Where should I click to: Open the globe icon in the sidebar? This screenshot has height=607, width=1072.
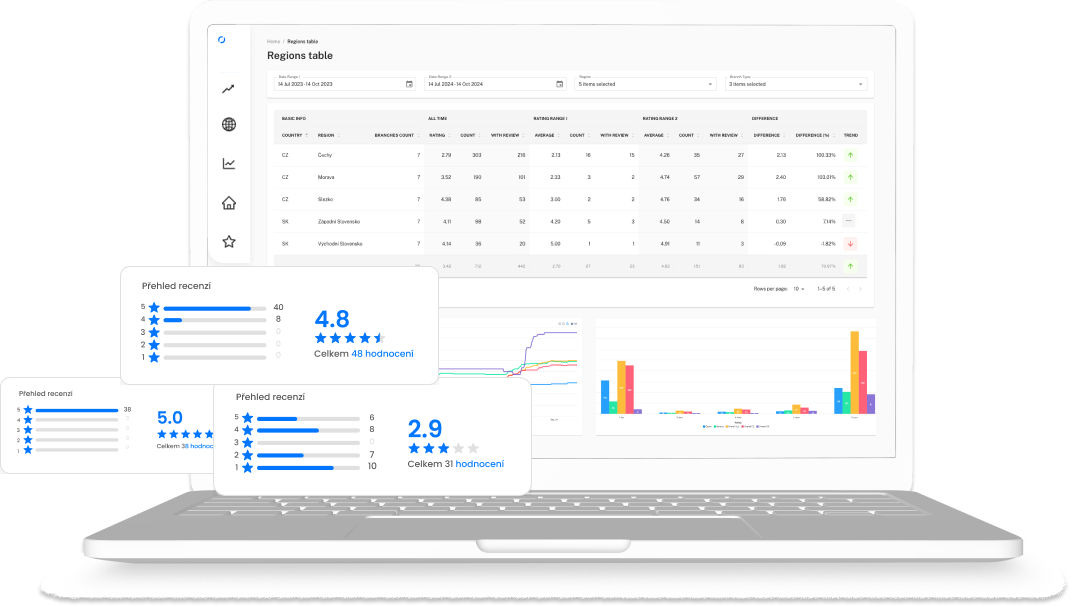229,125
